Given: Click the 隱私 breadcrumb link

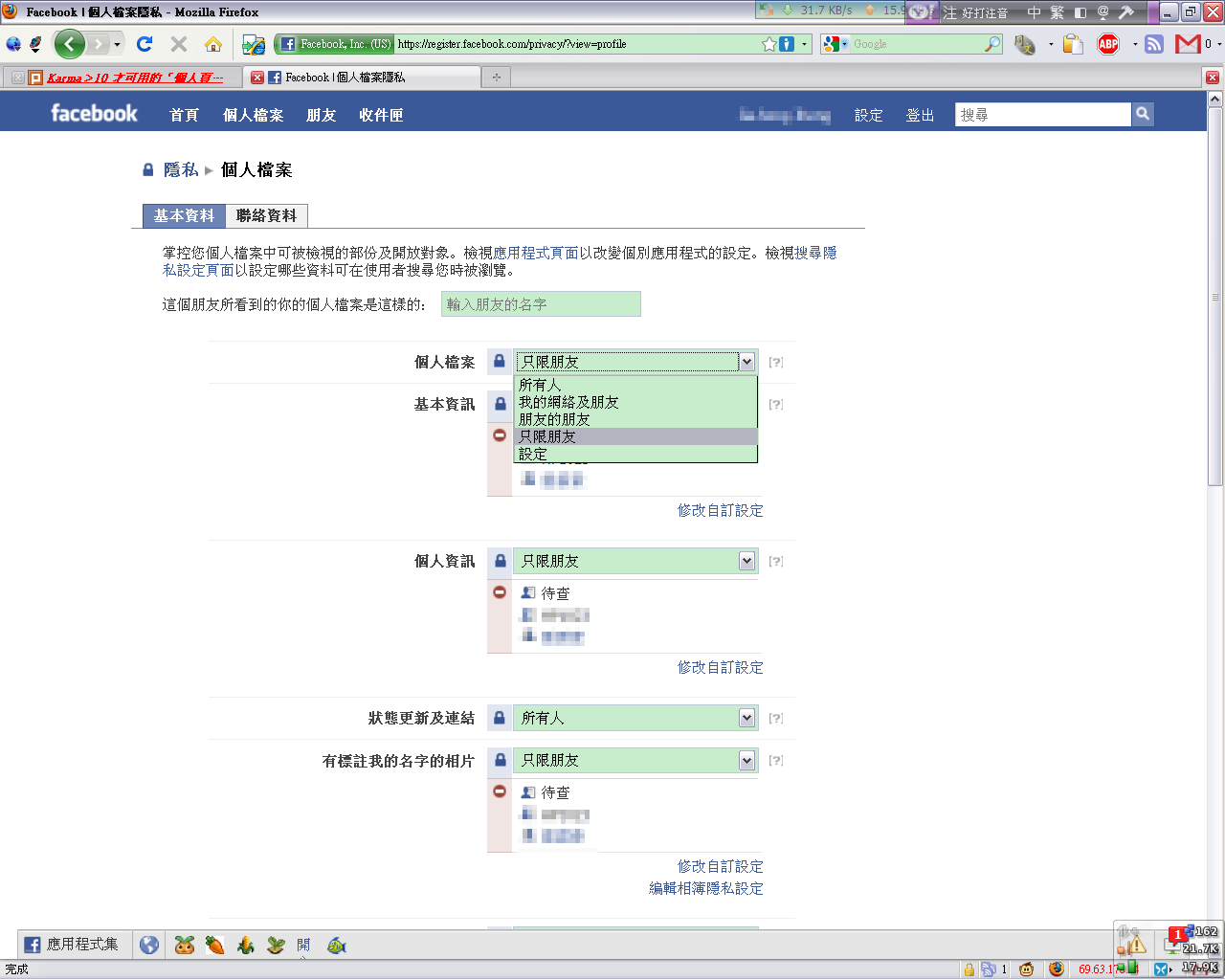Looking at the screenshot, I should pyautogui.click(x=181, y=169).
